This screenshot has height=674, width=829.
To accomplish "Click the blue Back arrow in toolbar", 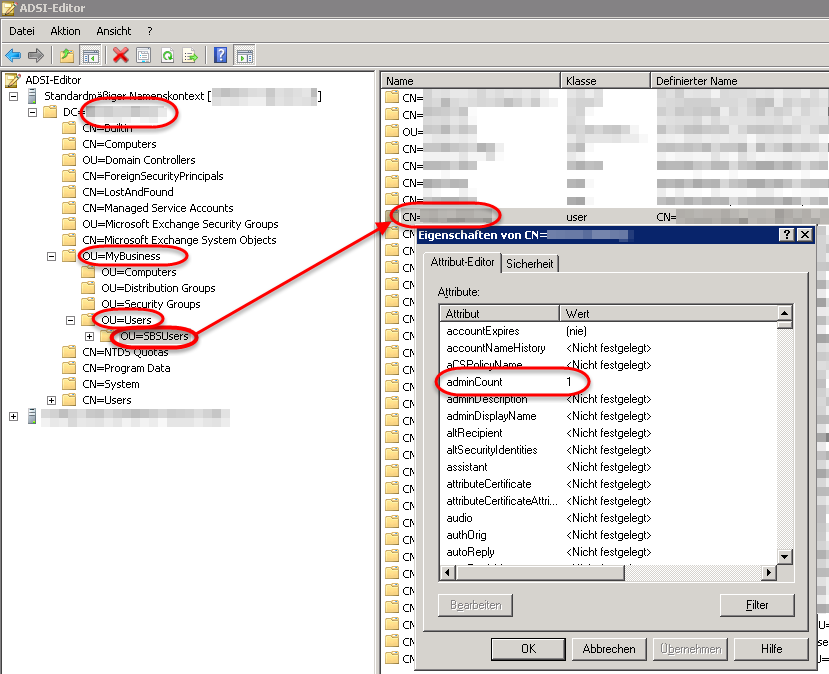I will tap(13, 55).
